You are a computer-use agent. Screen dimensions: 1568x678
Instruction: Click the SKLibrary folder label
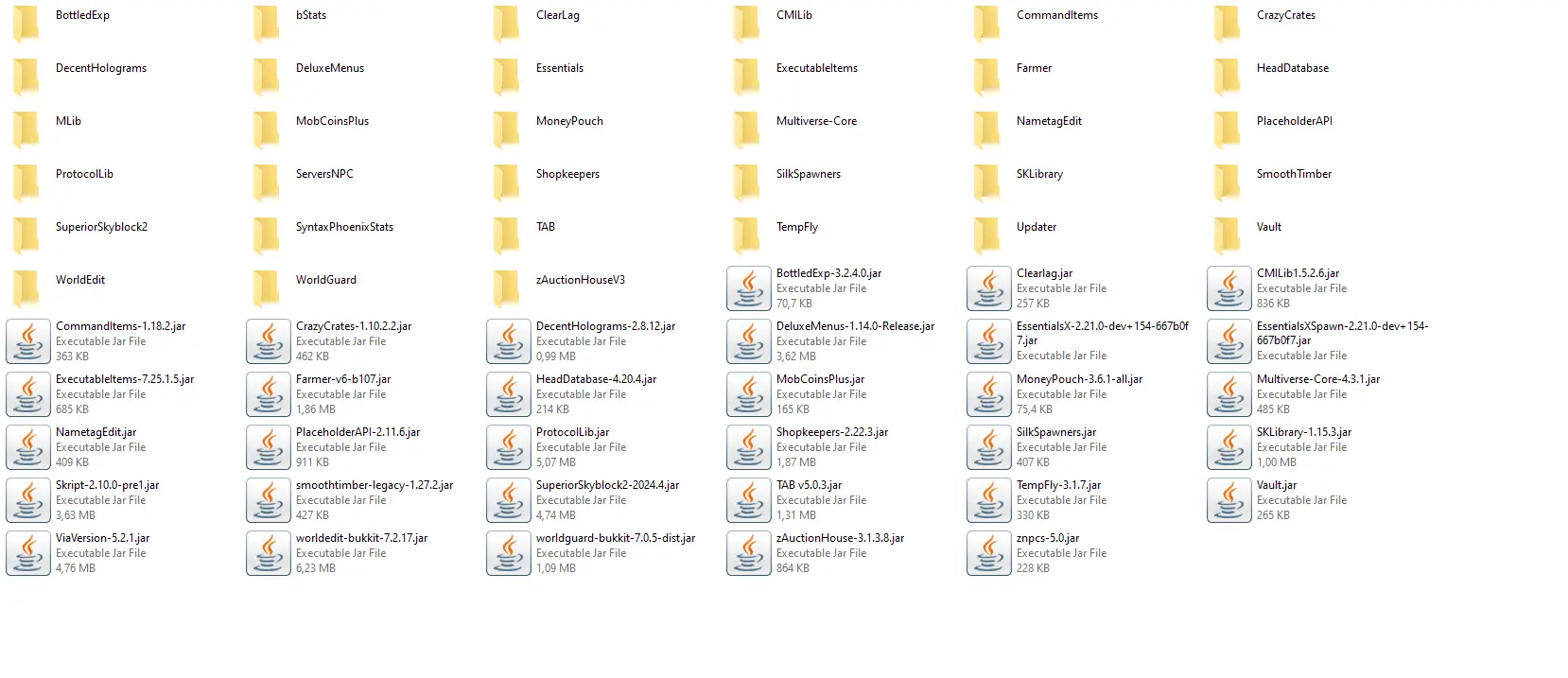(x=1039, y=174)
